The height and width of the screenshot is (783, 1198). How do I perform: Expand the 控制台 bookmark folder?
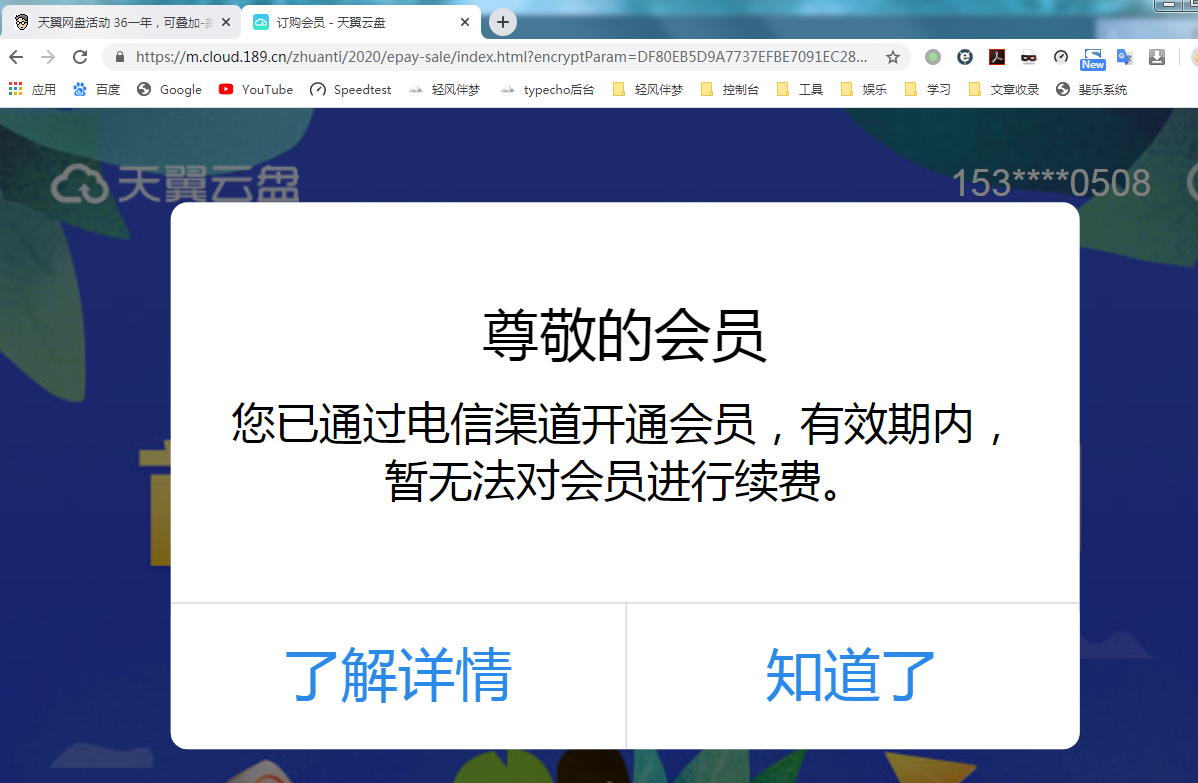(x=730, y=89)
